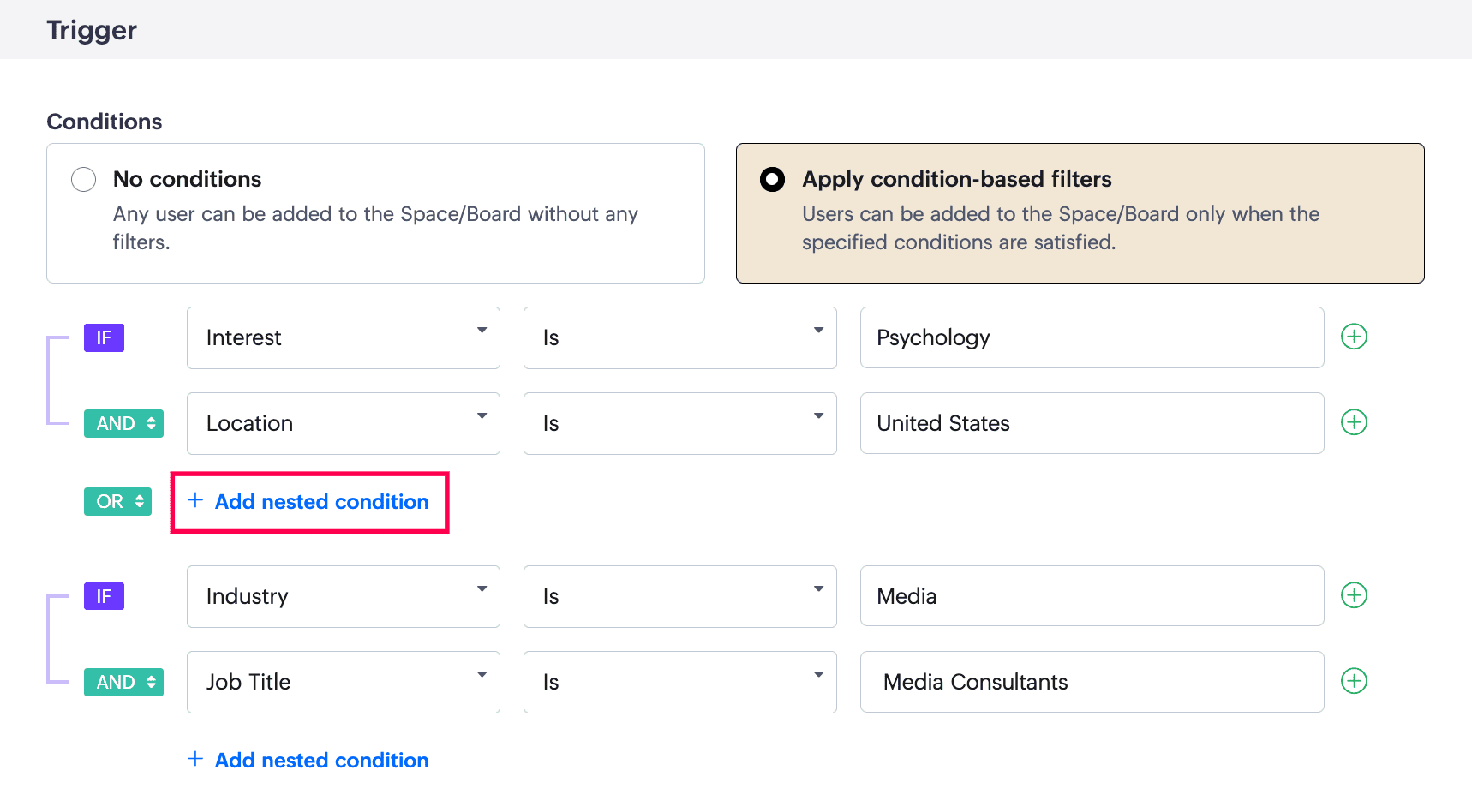This screenshot has width=1472, height=812.
Task: Click the Psychology value input field
Action: coord(1092,337)
